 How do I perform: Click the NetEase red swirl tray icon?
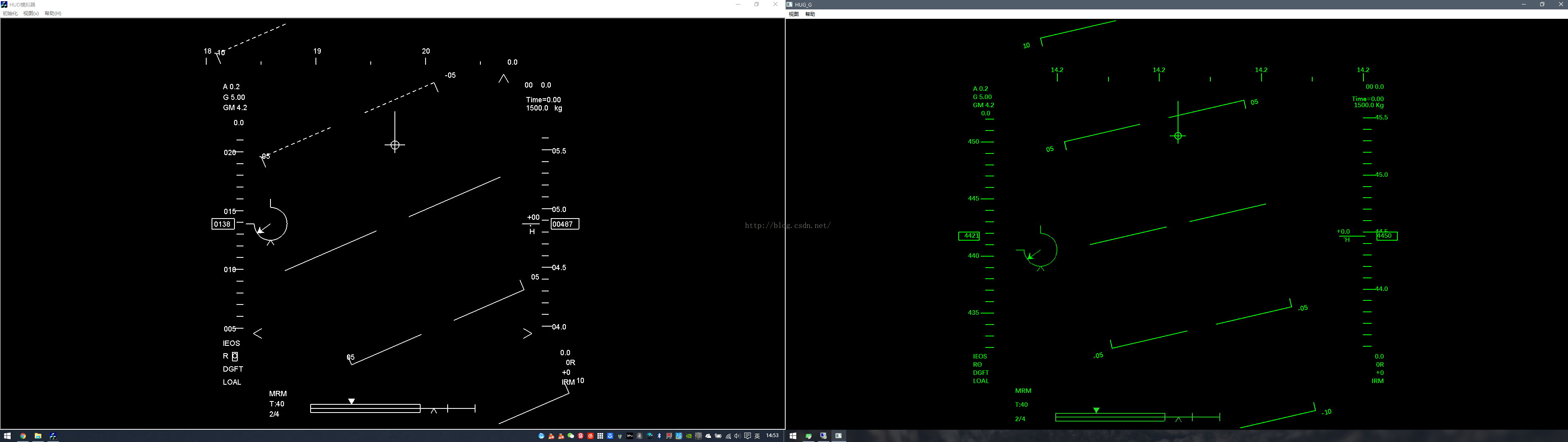pyautogui.click(x=590, y=436)
